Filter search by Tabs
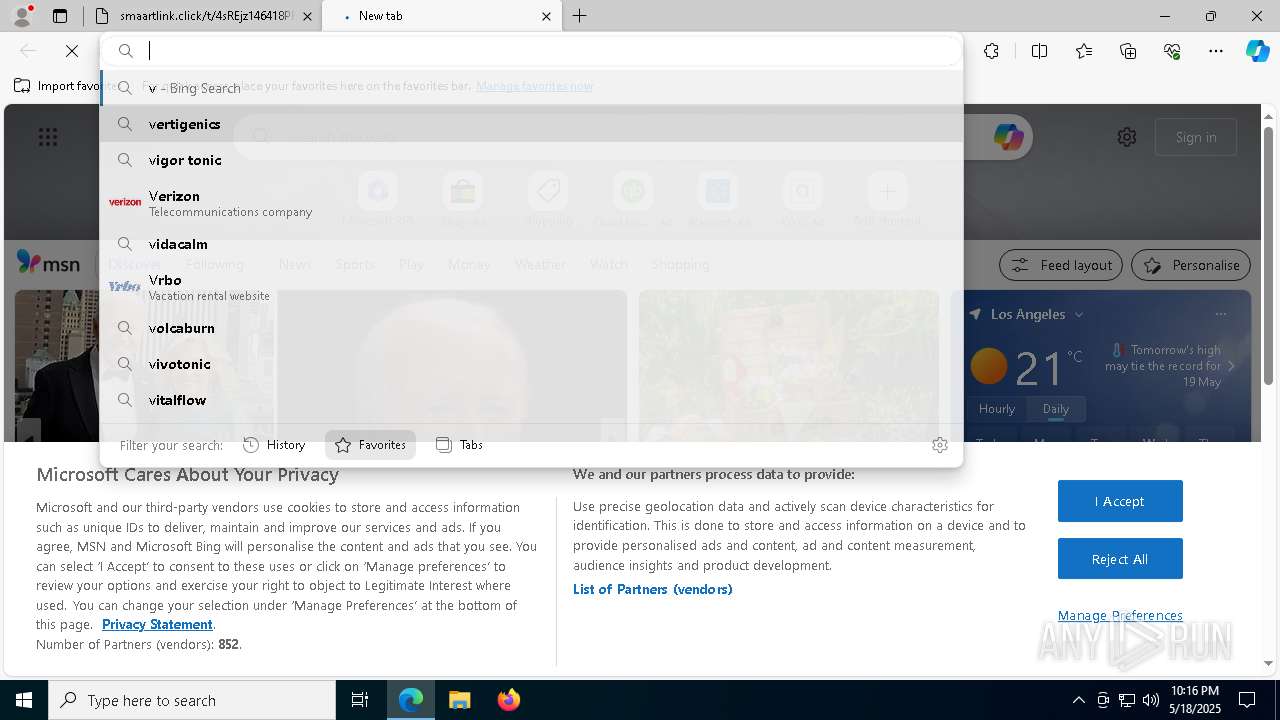 click(459, 445)
